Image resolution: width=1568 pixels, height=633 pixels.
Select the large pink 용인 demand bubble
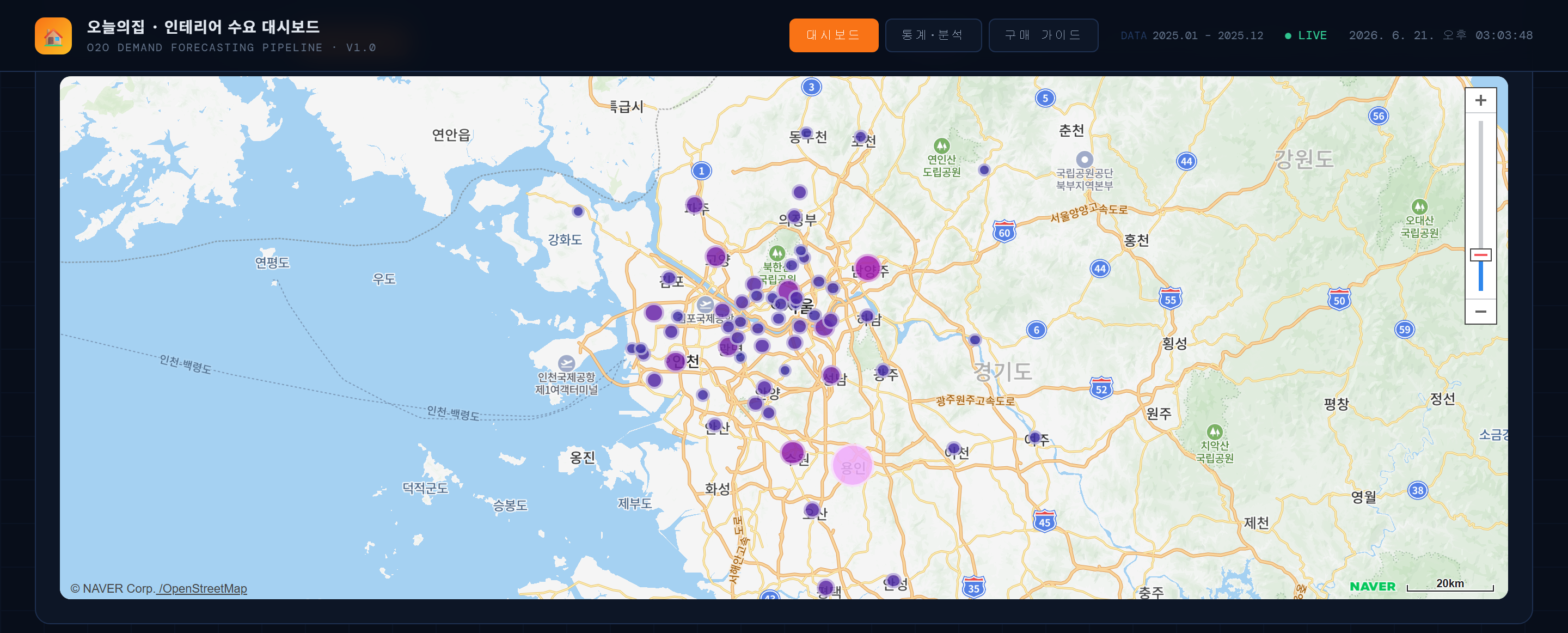click(852, 465)
